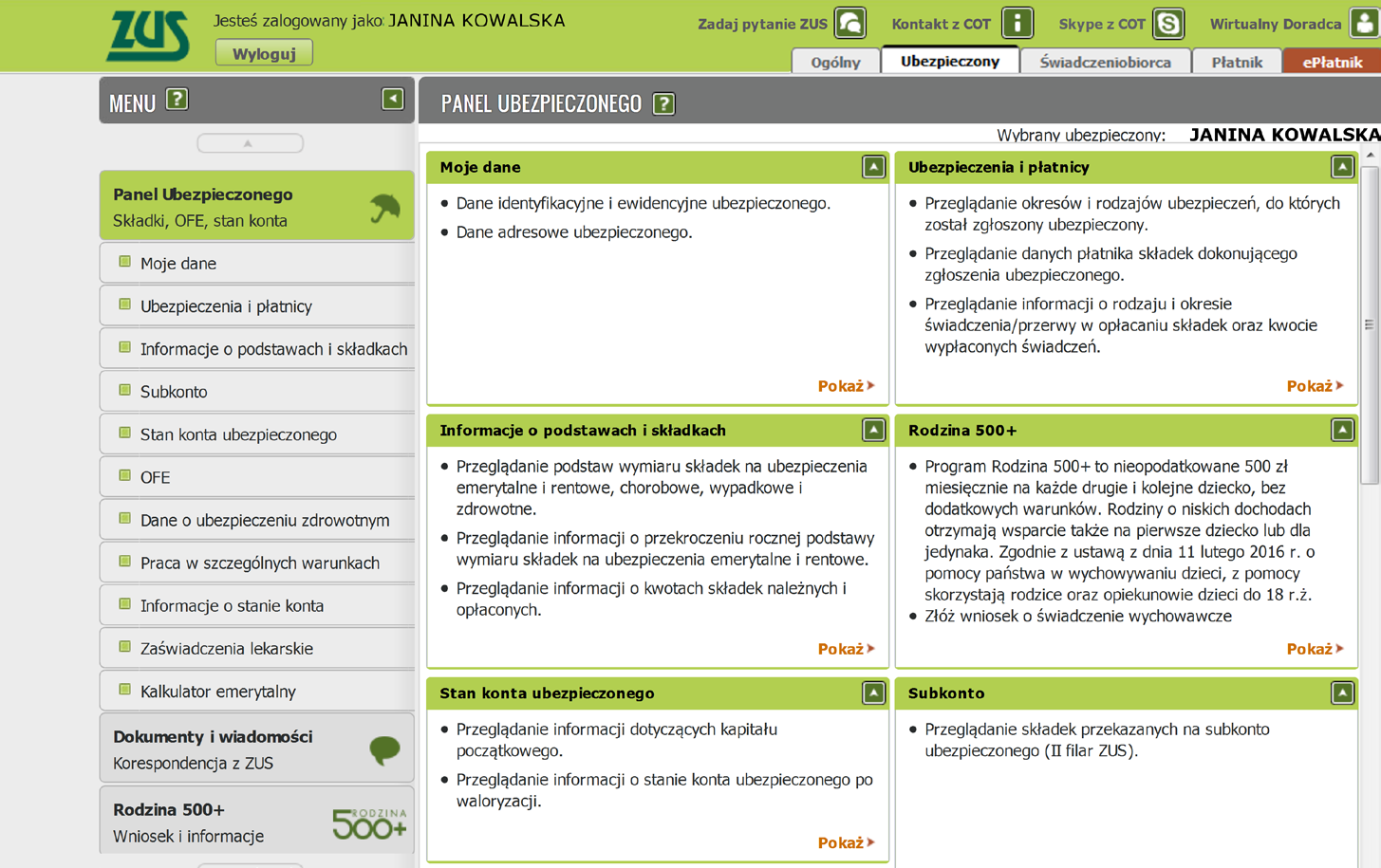
Task: Click Pokaż in Rodzina 500+ card
Action: (1315, 649)
